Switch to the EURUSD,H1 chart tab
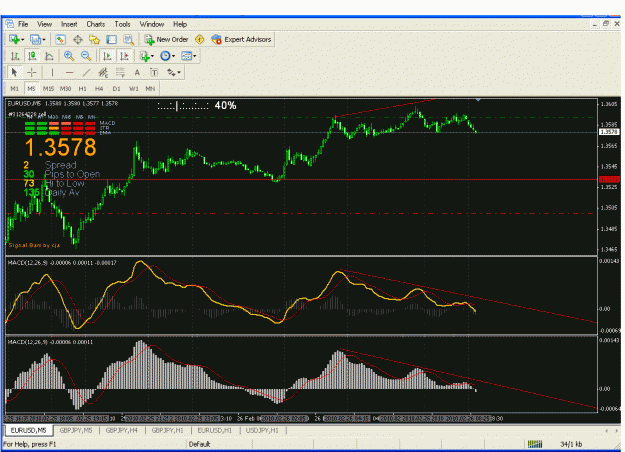 [214, 430]
